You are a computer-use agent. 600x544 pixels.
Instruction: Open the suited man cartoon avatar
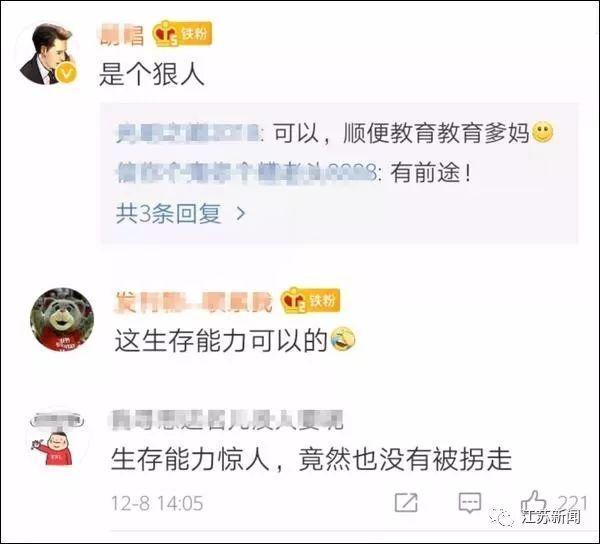tap(49, 54)
